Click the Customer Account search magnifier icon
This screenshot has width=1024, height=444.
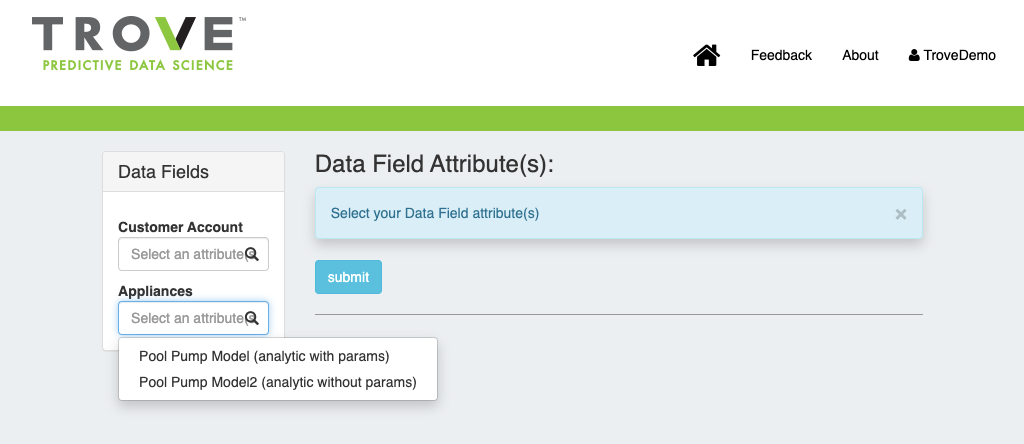[x=252, y=254]
